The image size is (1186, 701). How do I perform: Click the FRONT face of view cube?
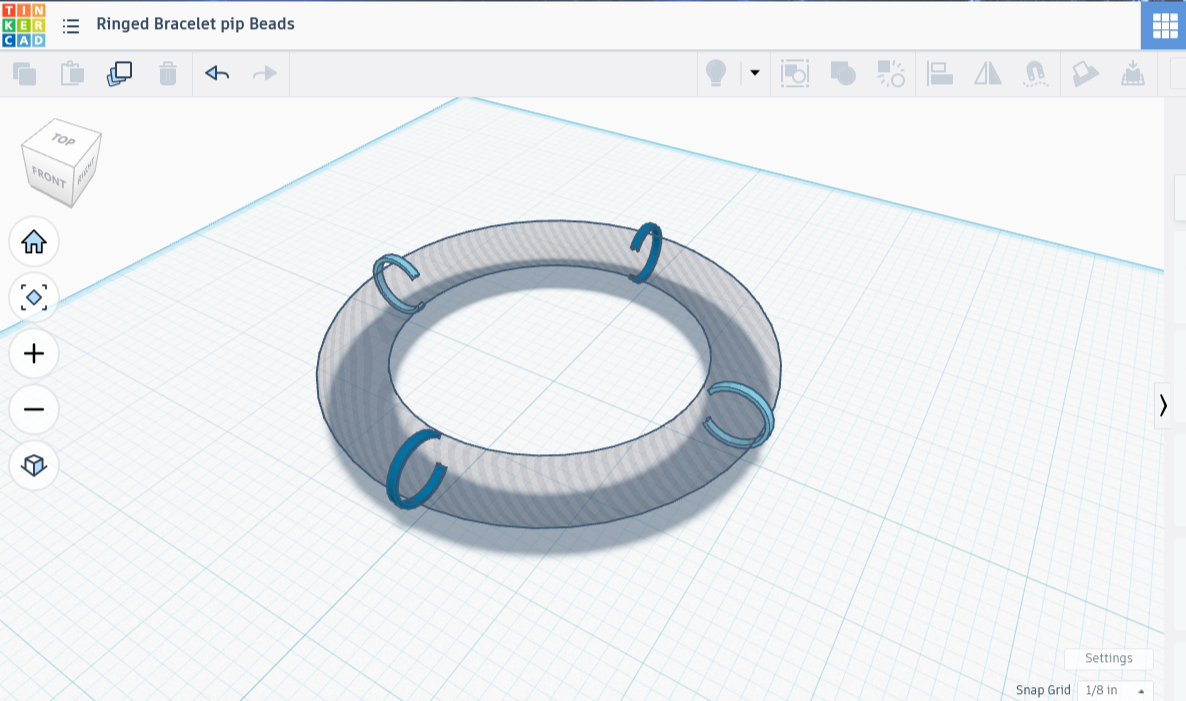pyautogui.click(x=48, y=178)
